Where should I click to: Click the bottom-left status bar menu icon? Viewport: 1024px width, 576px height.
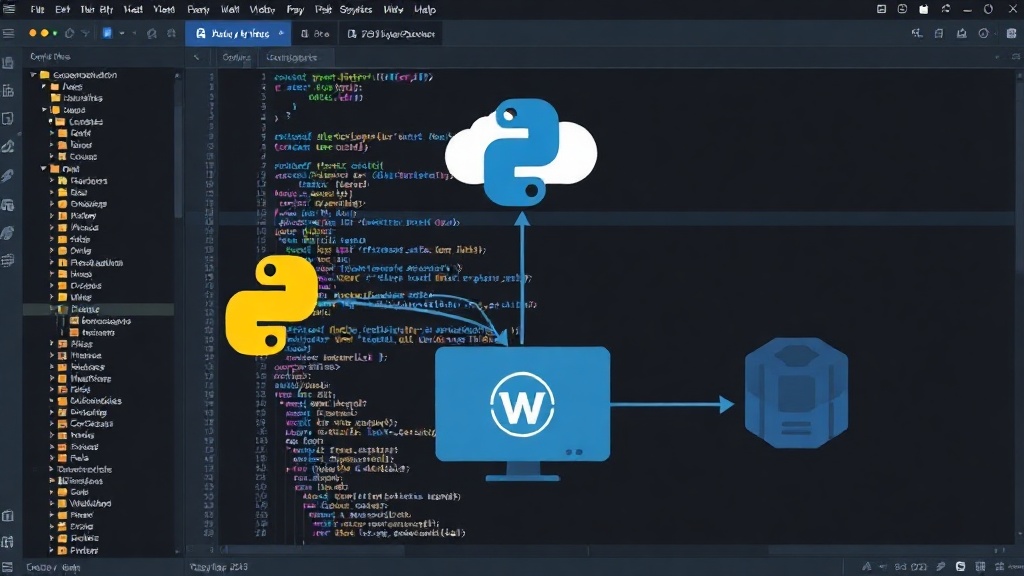(x=7, y=567)
